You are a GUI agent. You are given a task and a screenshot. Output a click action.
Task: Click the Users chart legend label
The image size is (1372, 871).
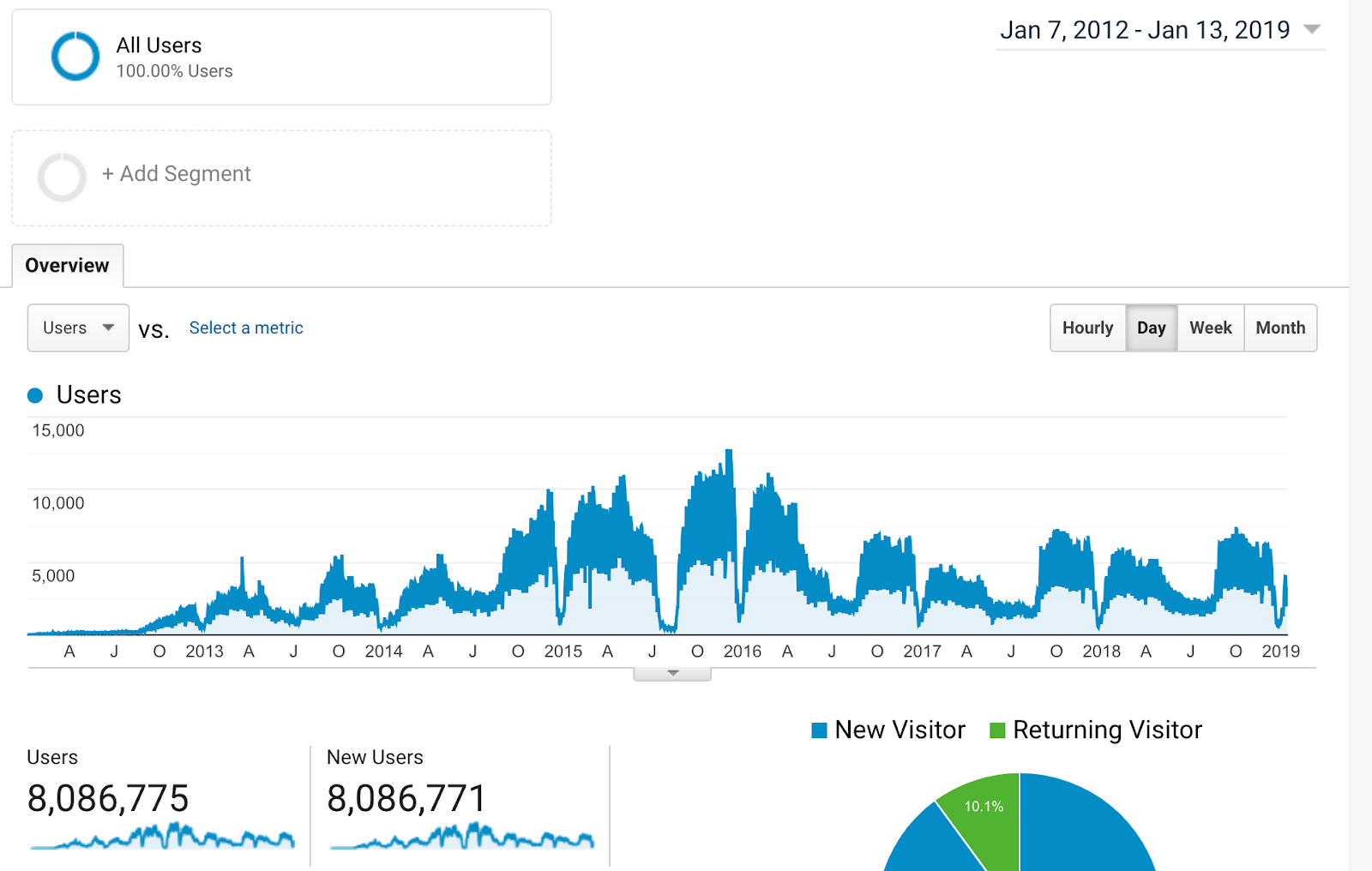click(88, 395)
